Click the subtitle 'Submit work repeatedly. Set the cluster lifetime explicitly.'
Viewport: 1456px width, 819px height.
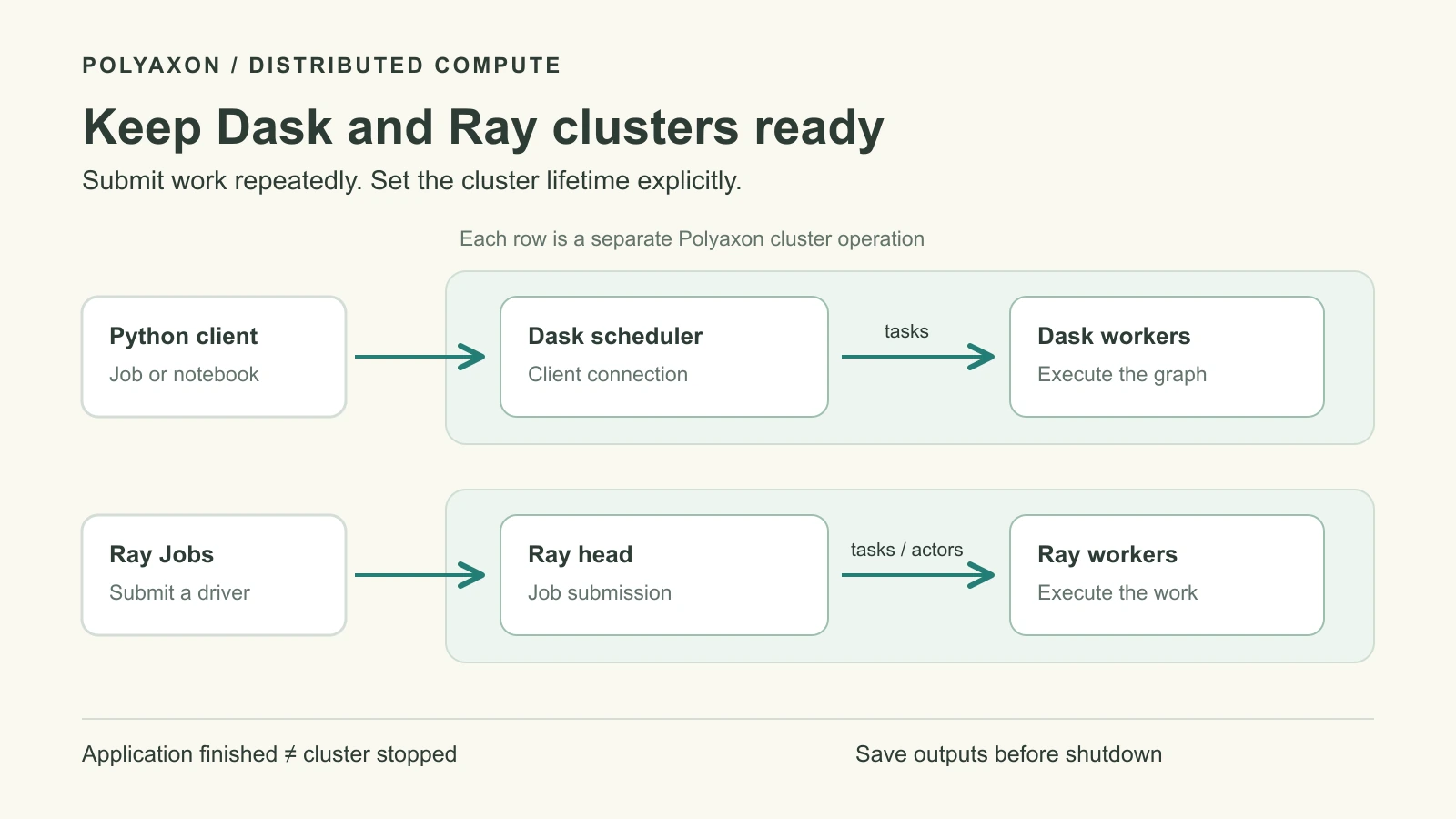412,180
